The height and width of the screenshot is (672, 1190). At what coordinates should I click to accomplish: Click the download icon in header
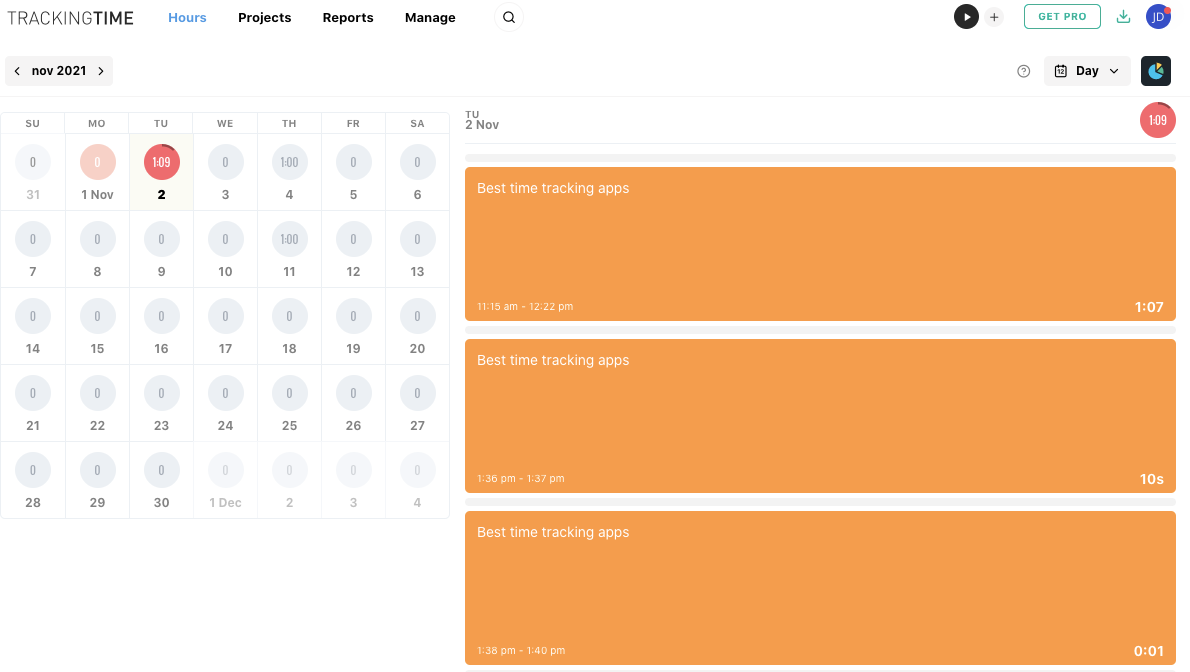(1123, 17)
